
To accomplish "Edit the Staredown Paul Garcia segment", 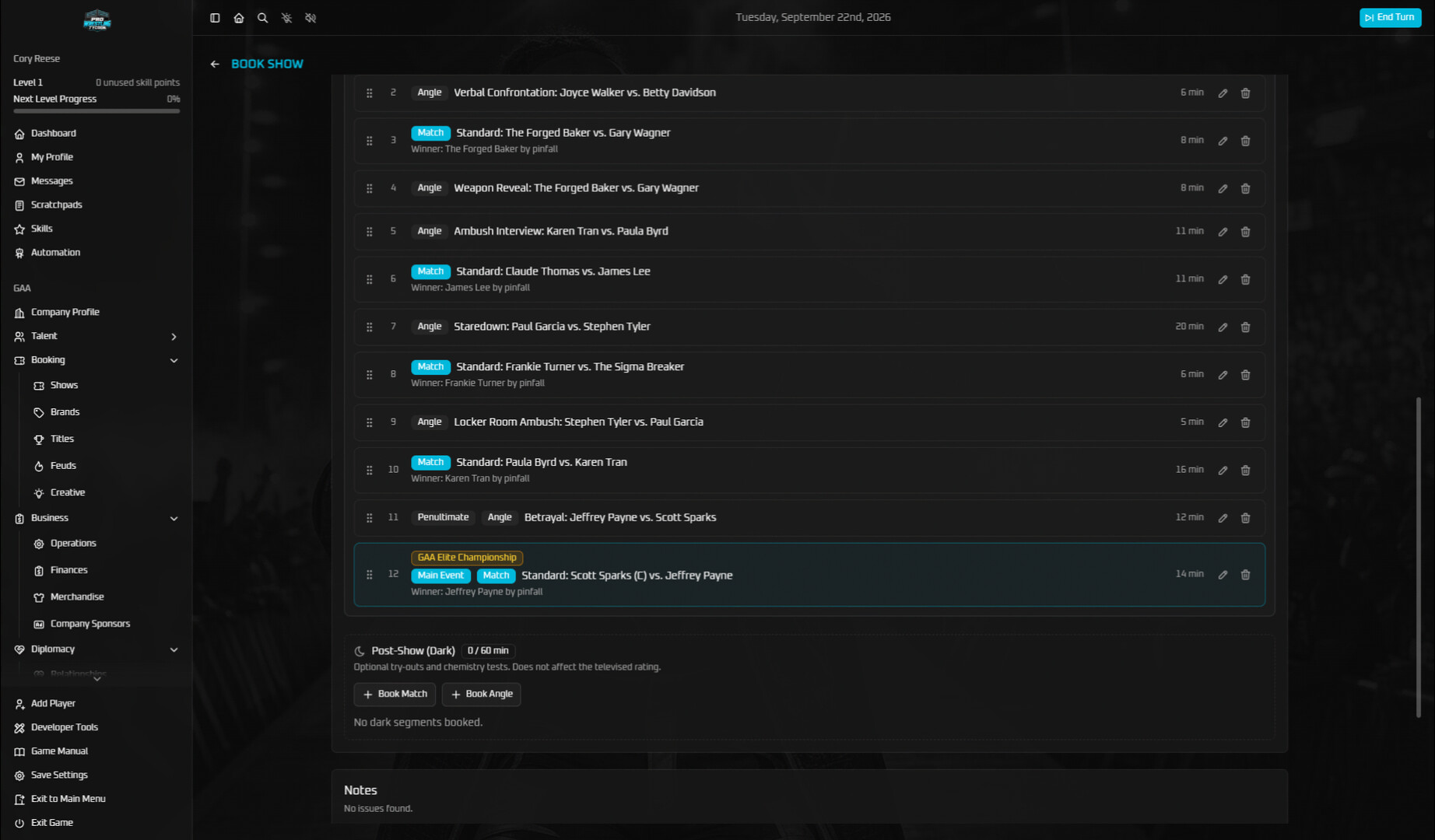I will click(1223, 327).
